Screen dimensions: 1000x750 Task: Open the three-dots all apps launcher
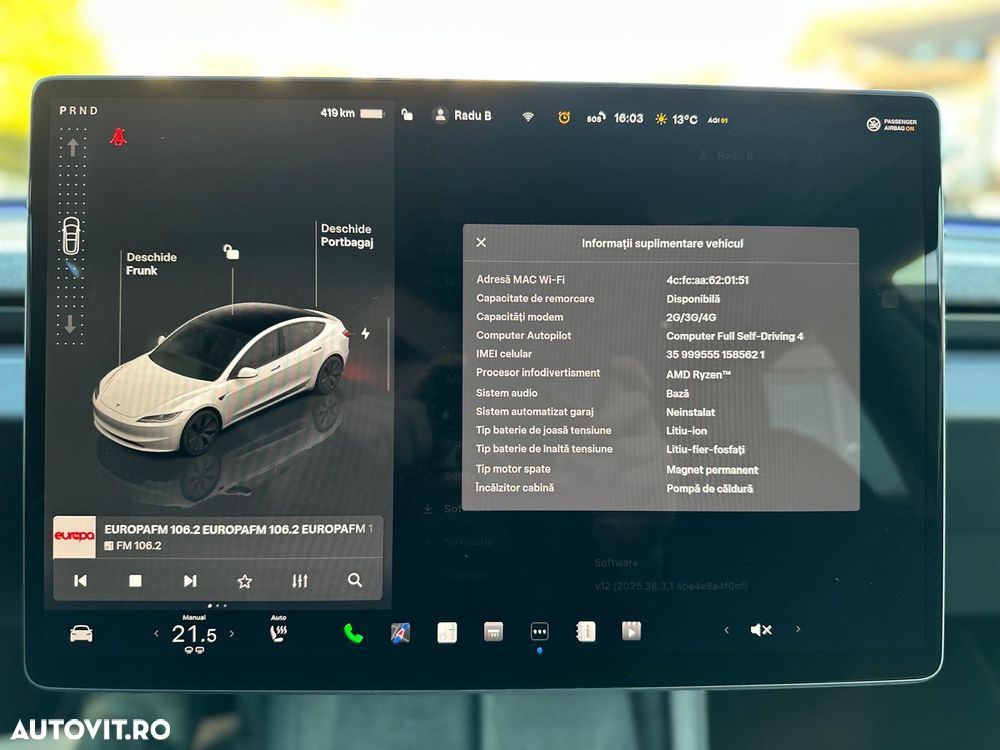[540, 631]
